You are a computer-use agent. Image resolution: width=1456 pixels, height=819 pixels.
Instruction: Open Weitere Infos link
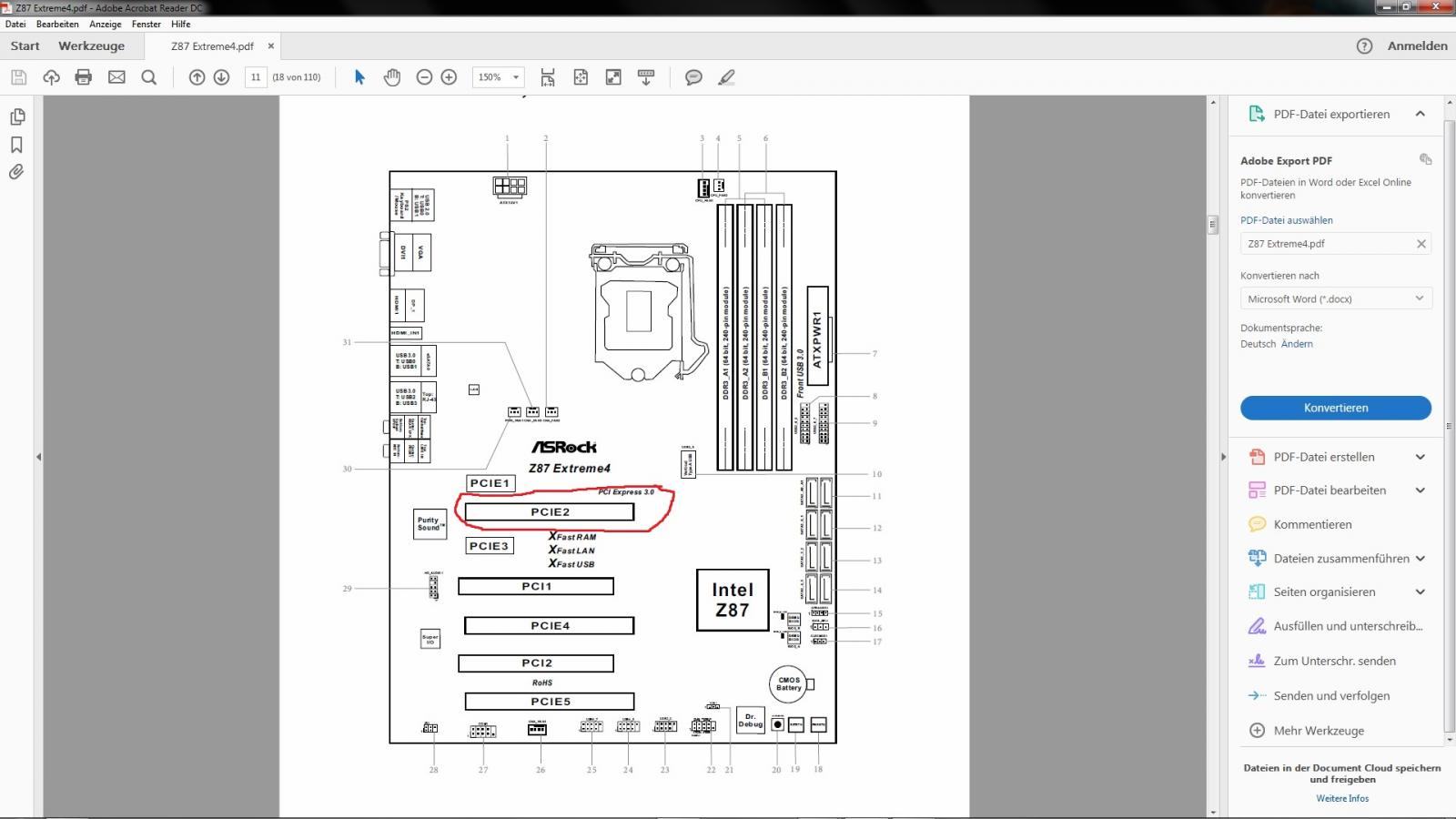[x=1342, y=798]
